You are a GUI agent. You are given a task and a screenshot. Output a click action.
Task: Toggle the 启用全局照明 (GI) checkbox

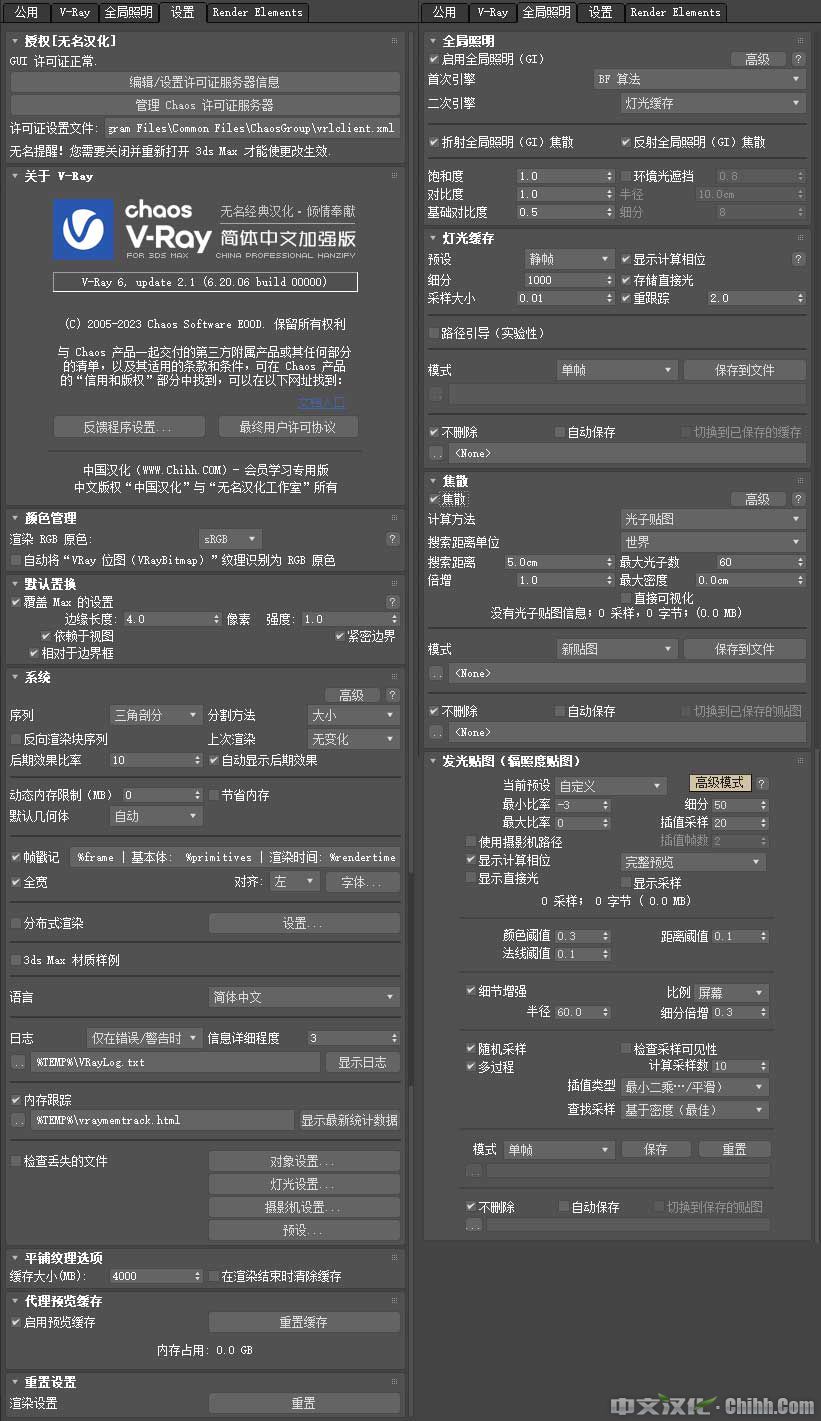pos(434,59)
